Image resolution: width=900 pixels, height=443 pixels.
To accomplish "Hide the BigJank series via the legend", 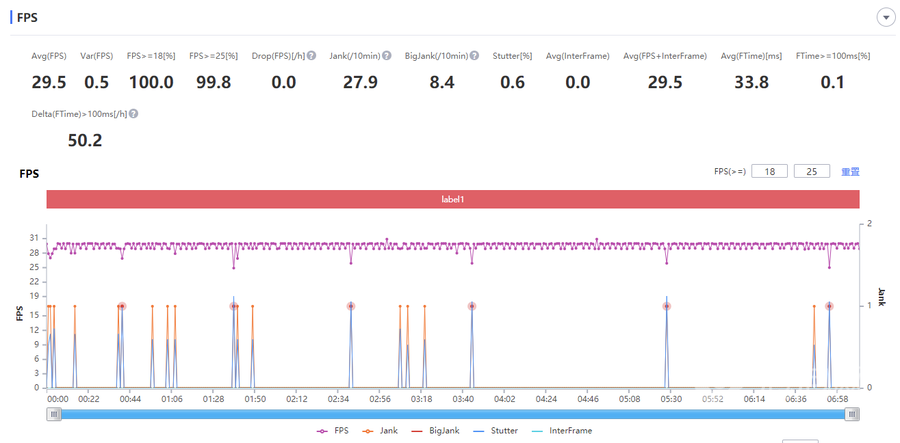I will (x=440, y=431).
